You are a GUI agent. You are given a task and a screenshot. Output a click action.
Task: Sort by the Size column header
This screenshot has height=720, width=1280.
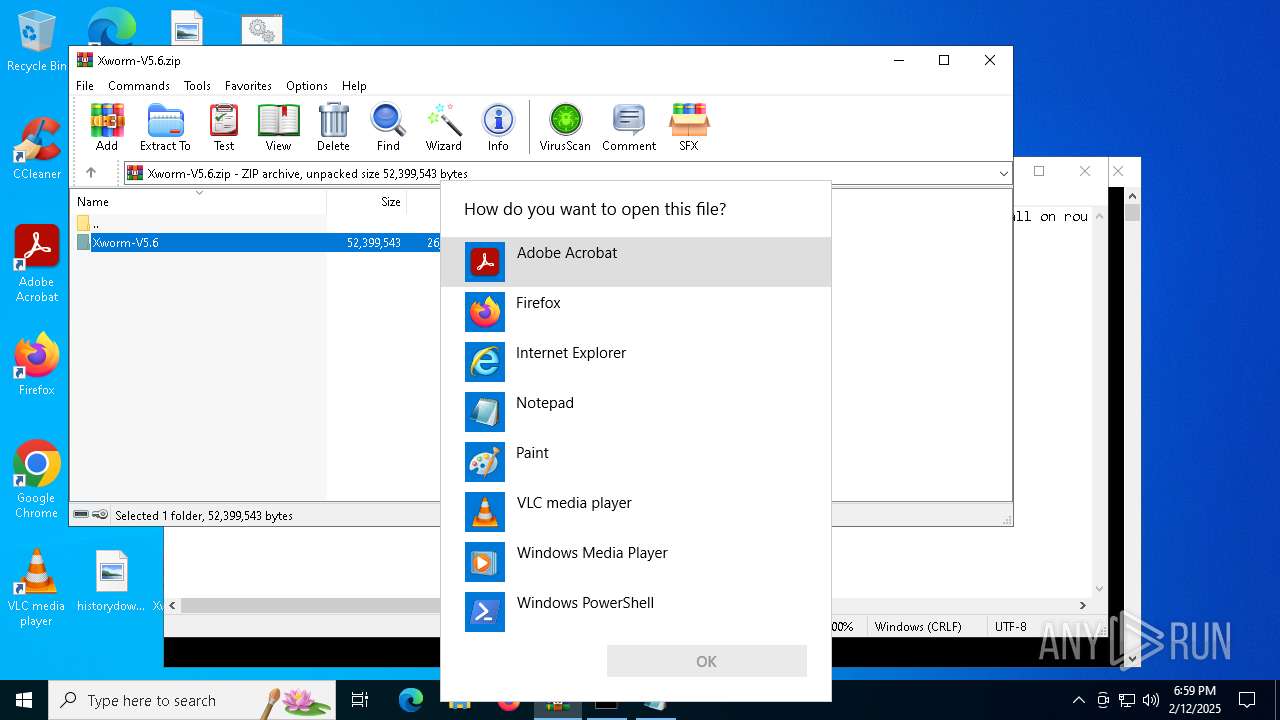click(x=367, y=201)
